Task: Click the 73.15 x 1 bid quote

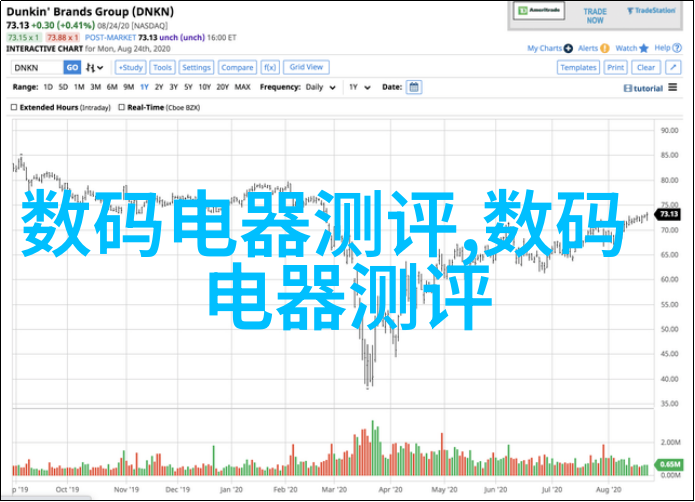Action: 24,38
